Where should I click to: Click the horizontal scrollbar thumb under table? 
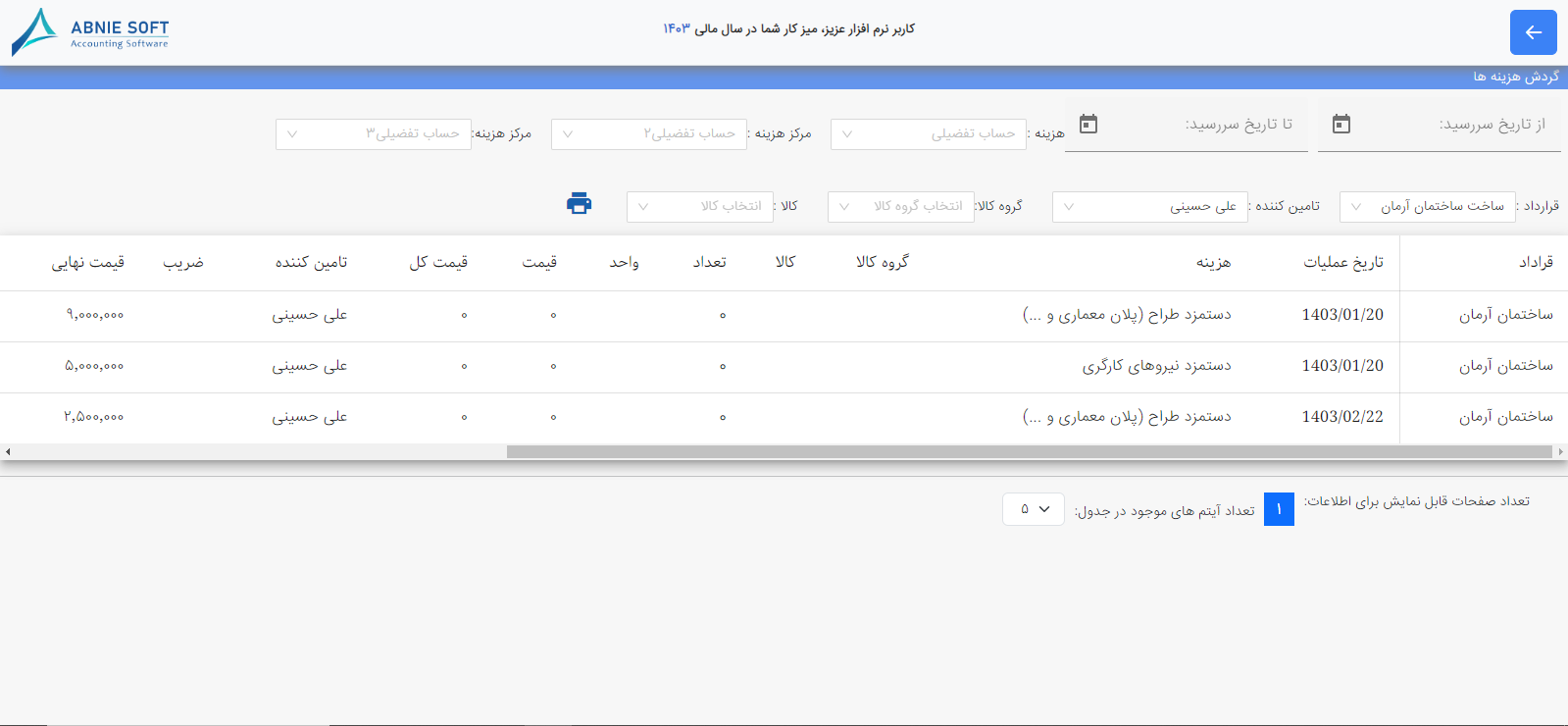pyautogui.click(x=1030, y=452)
